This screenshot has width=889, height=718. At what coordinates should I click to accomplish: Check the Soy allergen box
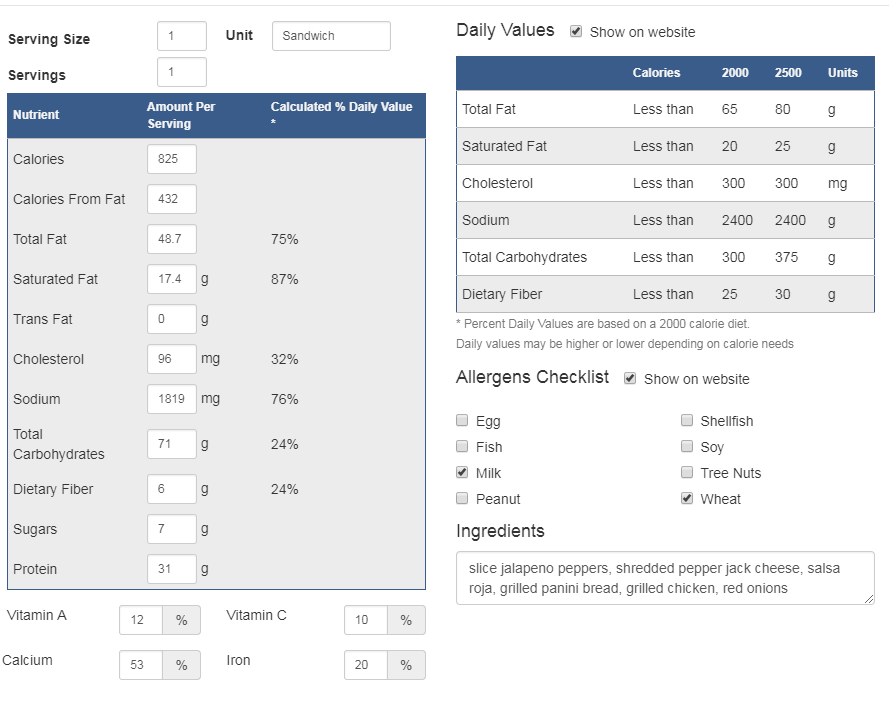coord(687,446)
